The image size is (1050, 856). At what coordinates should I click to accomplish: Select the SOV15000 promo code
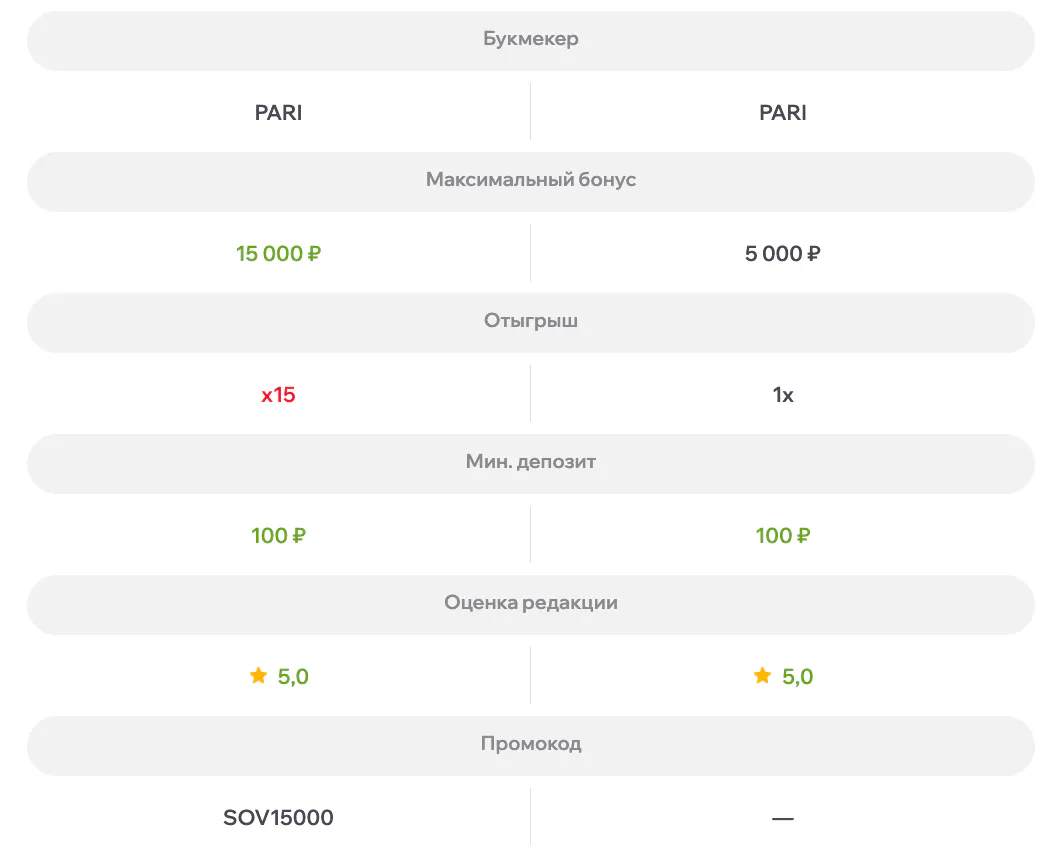[x=278, y=817]
